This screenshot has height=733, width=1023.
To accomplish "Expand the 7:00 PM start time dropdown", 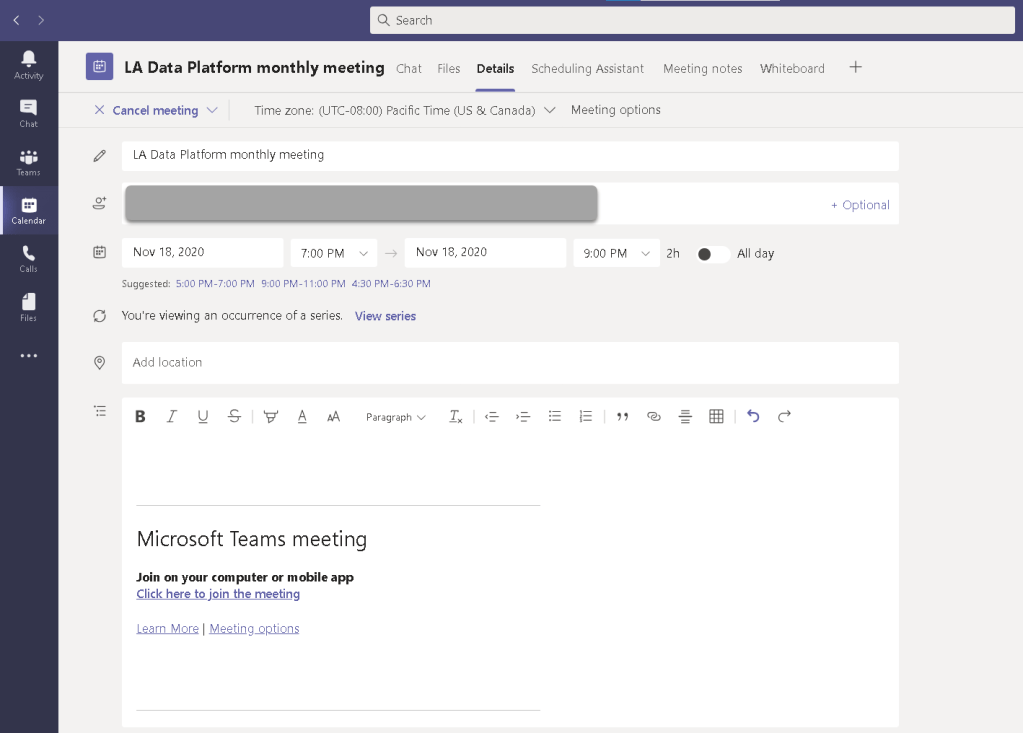I will [x=334, y=254].
